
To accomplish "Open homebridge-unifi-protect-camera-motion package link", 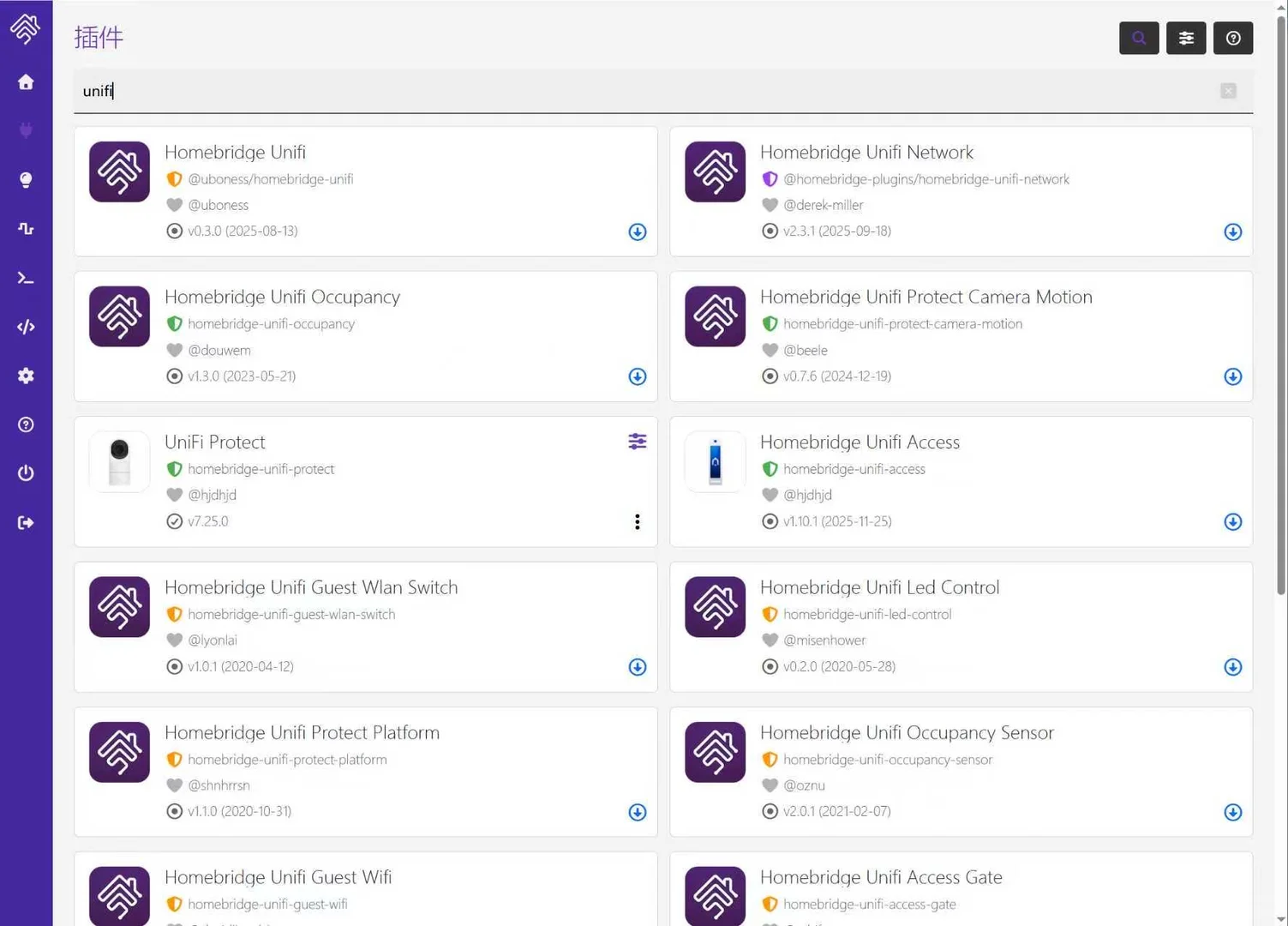I will [x=902, y=324].
